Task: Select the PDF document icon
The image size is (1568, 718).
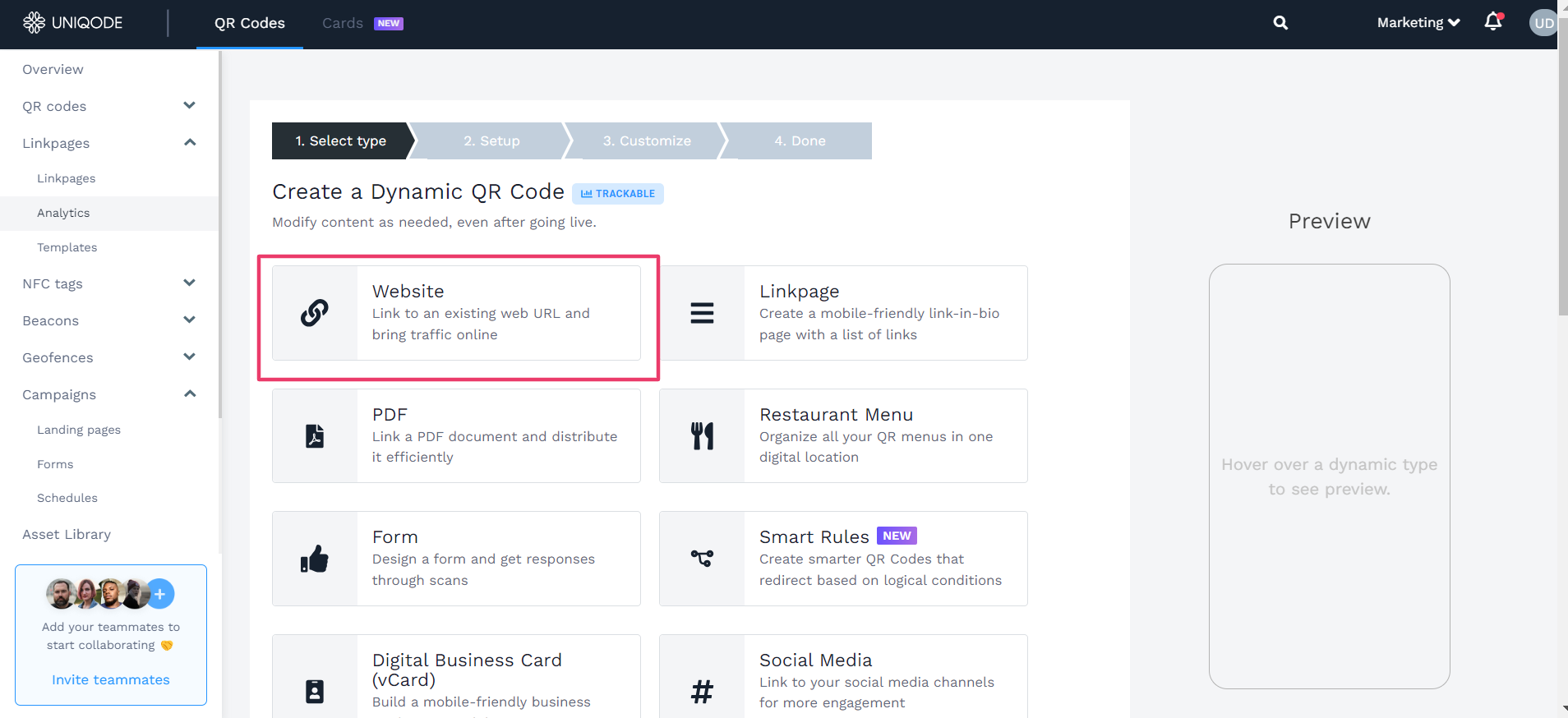Action: coord(315,435)
